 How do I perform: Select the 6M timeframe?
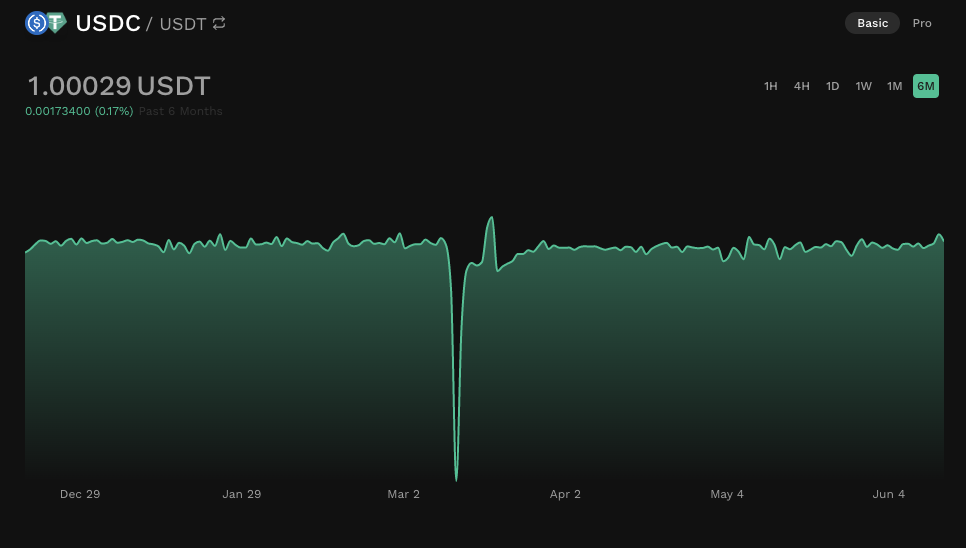[x=926, y=86]
